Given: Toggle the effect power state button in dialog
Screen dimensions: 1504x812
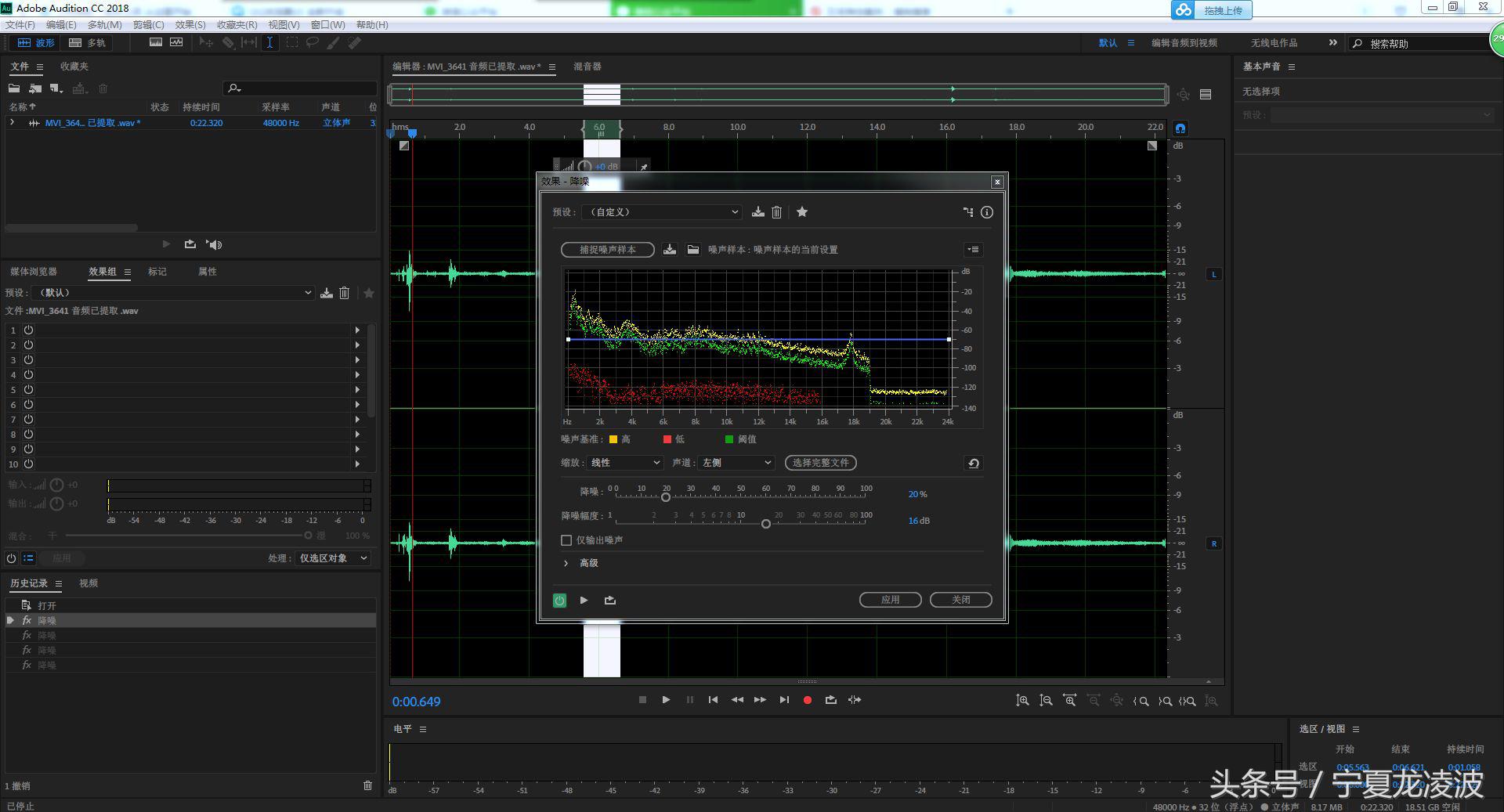Looking at the screenshot, I should point(559,601).
